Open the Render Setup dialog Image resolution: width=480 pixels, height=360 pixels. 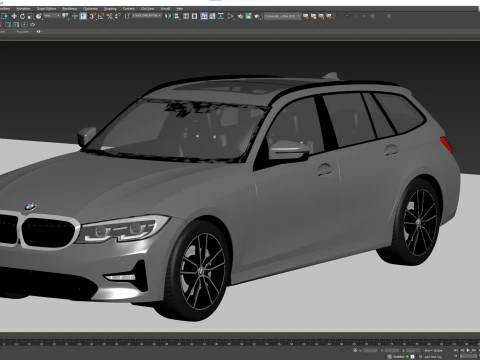pos(240,16)
